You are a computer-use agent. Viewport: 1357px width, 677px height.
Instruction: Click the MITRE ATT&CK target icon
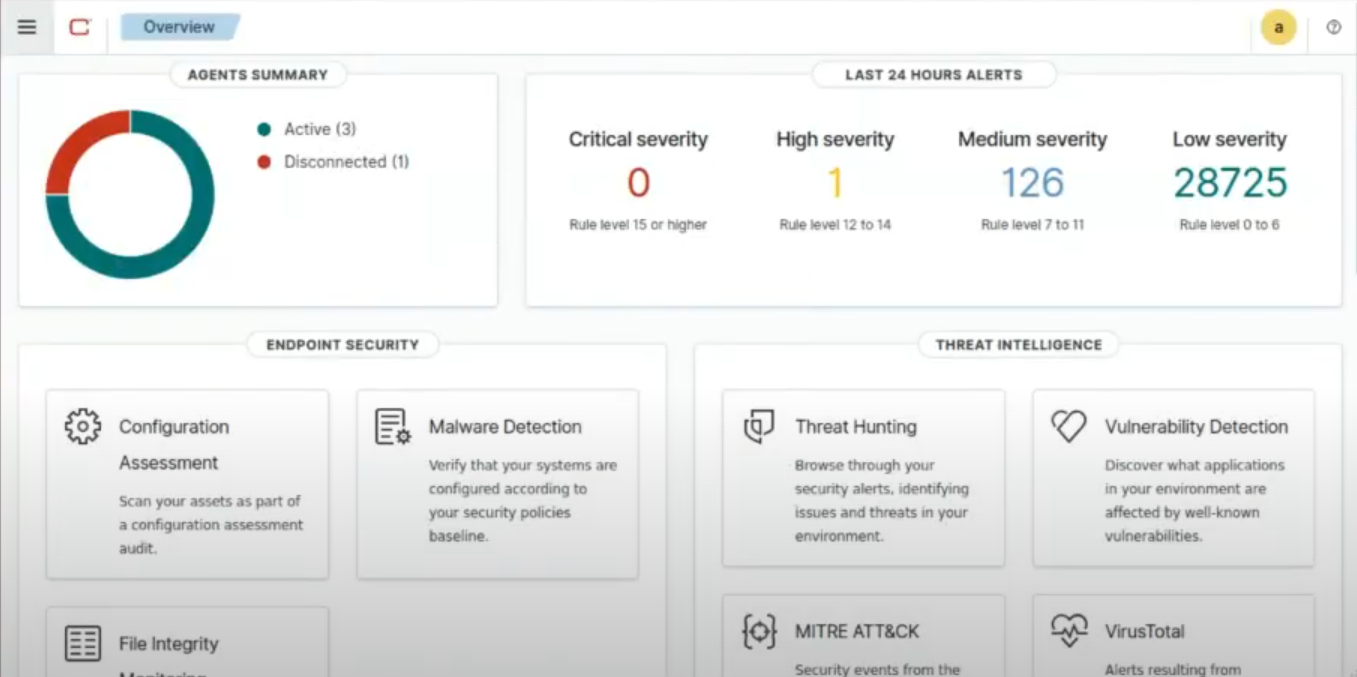759,631
